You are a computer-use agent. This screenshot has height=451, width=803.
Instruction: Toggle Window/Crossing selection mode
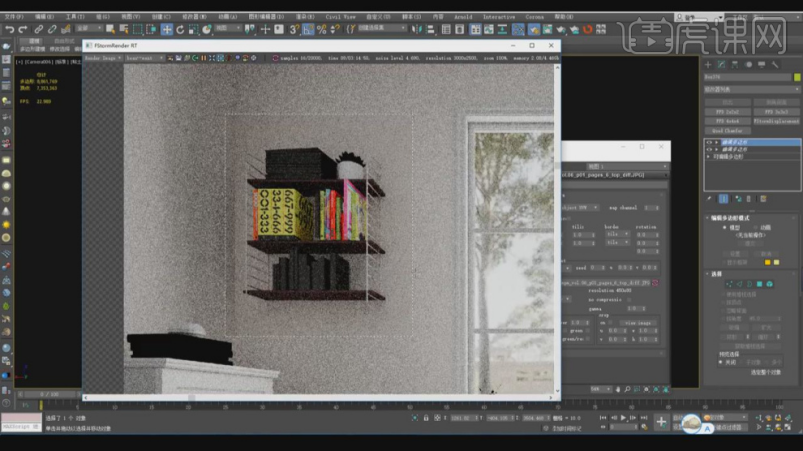tap(151, 29)
